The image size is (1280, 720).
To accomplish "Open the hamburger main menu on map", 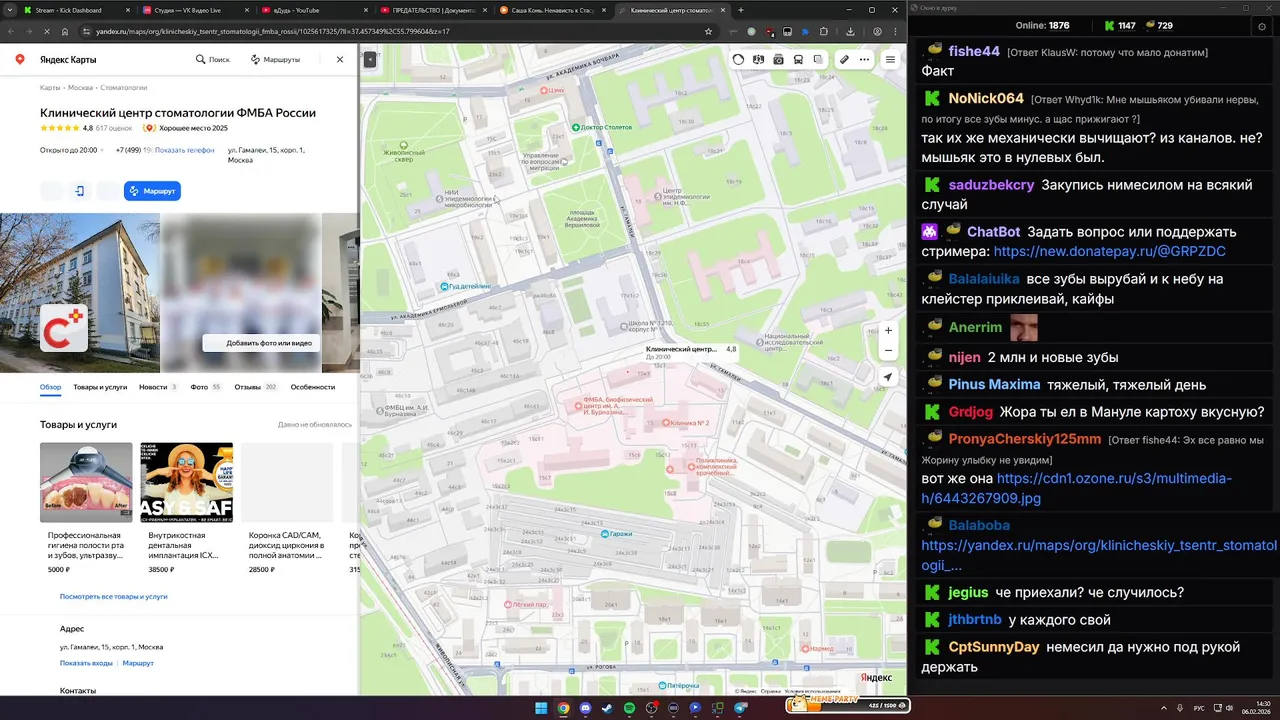I will coord(890,59).
